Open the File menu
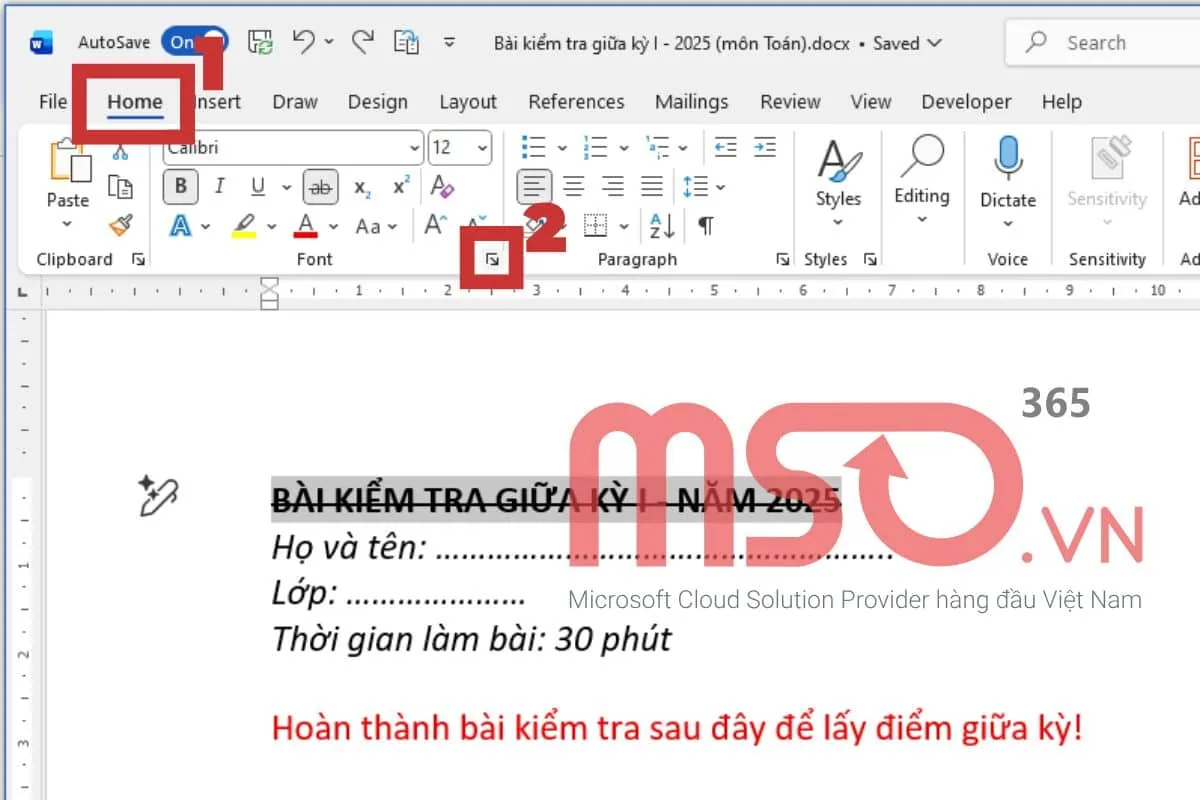This screenshot has width=1200, height=800. pos(52,101)
